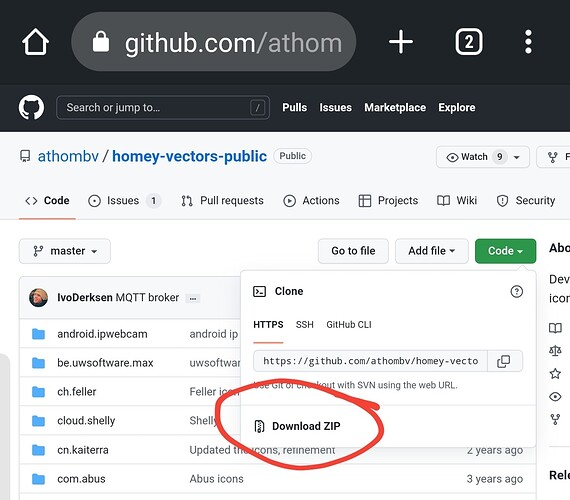
Task: Click the star icon in About sidebar
Action: tap(555, 373)
